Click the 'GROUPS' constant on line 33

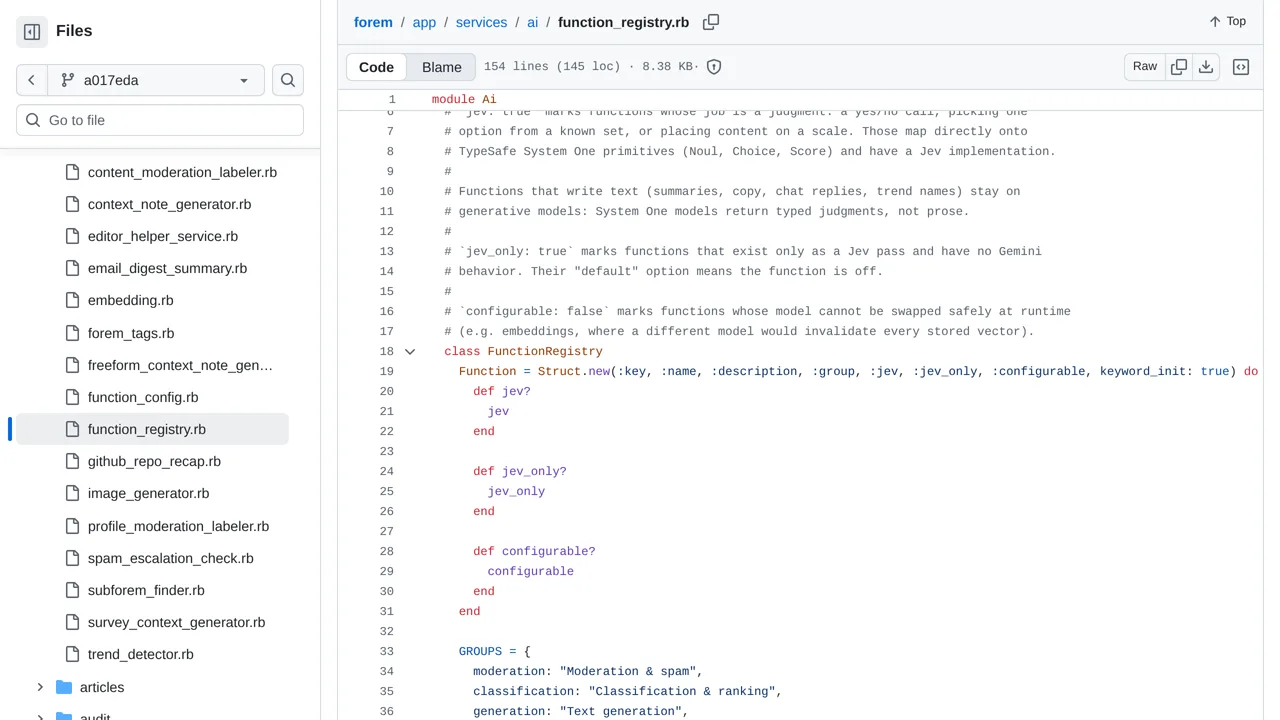480,651
